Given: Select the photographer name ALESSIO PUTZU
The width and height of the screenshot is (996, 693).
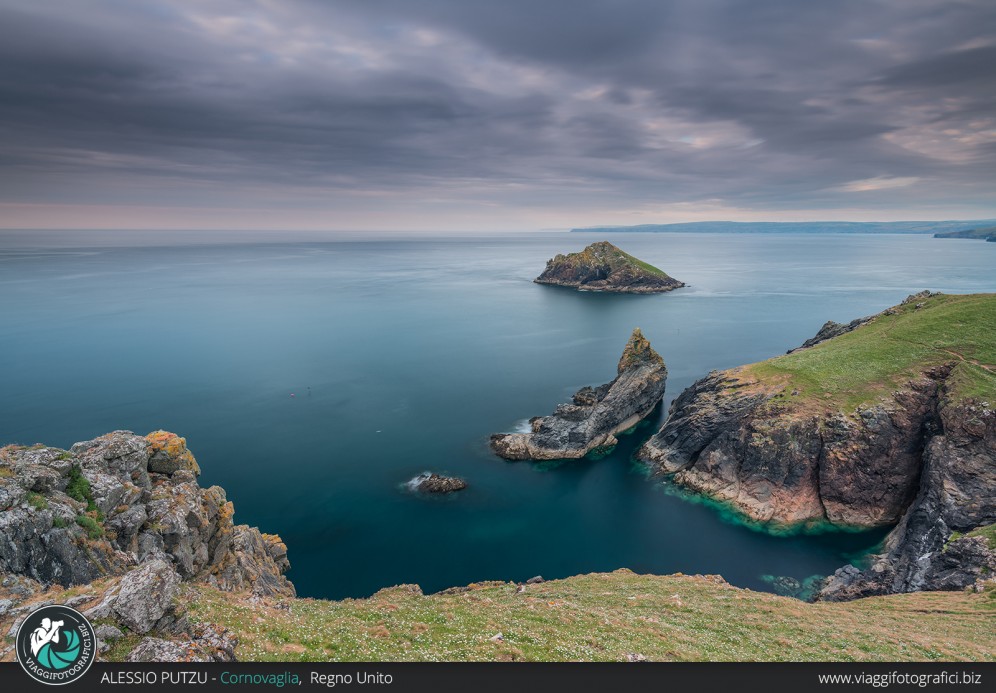Looking at the screenshot, I should tap(155, 678).
